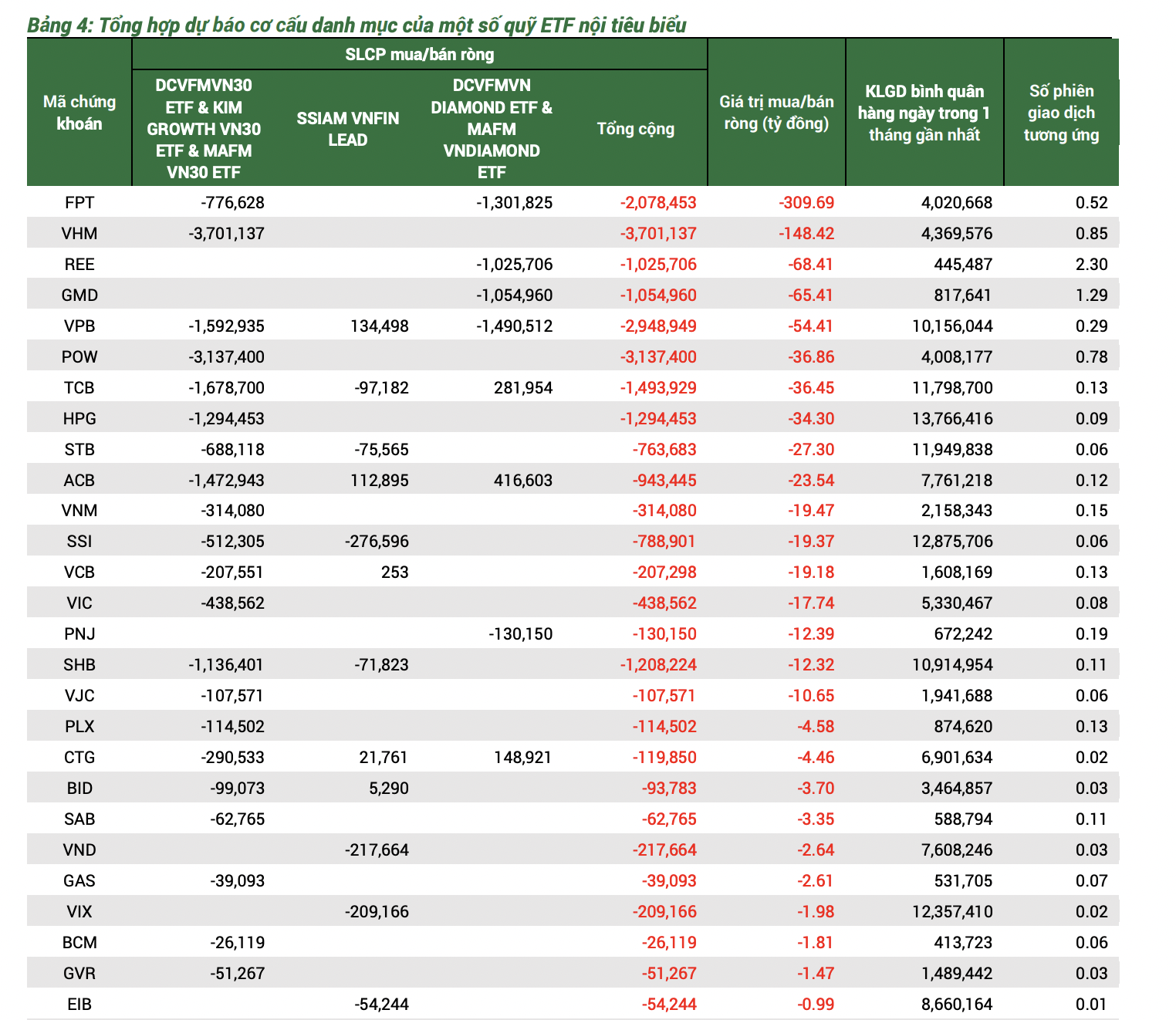Viewport: 1176px width, 1020px height.
Task: Click the 'SLCP mua/bán ròng' group header
Action: click(419, 55)
